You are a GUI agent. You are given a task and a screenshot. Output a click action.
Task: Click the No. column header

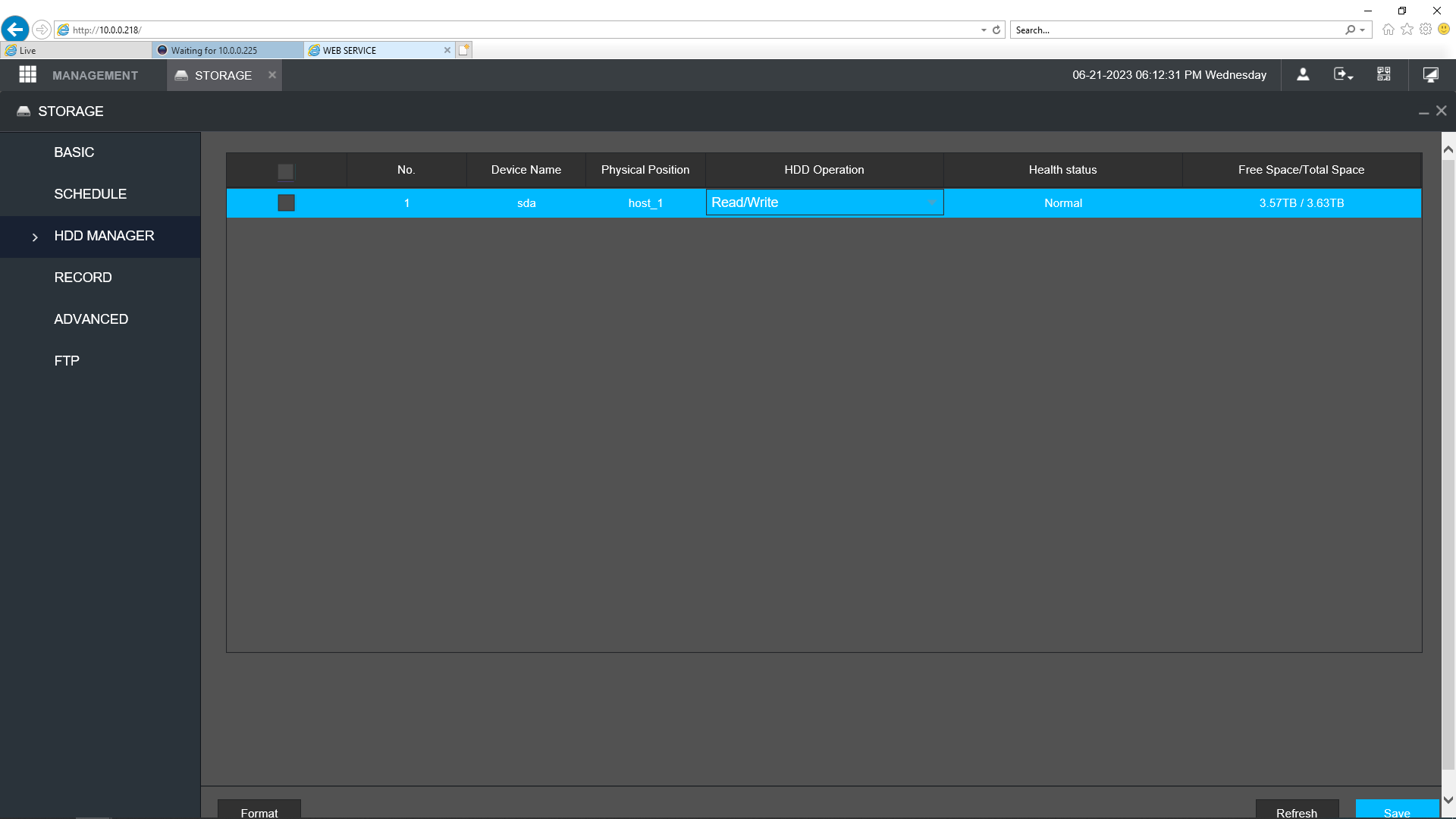pyautogui.click(x=406, y=170)
